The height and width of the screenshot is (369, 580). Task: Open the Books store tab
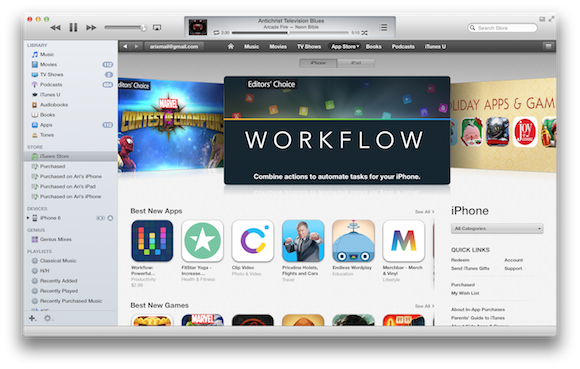click(374, 47)
